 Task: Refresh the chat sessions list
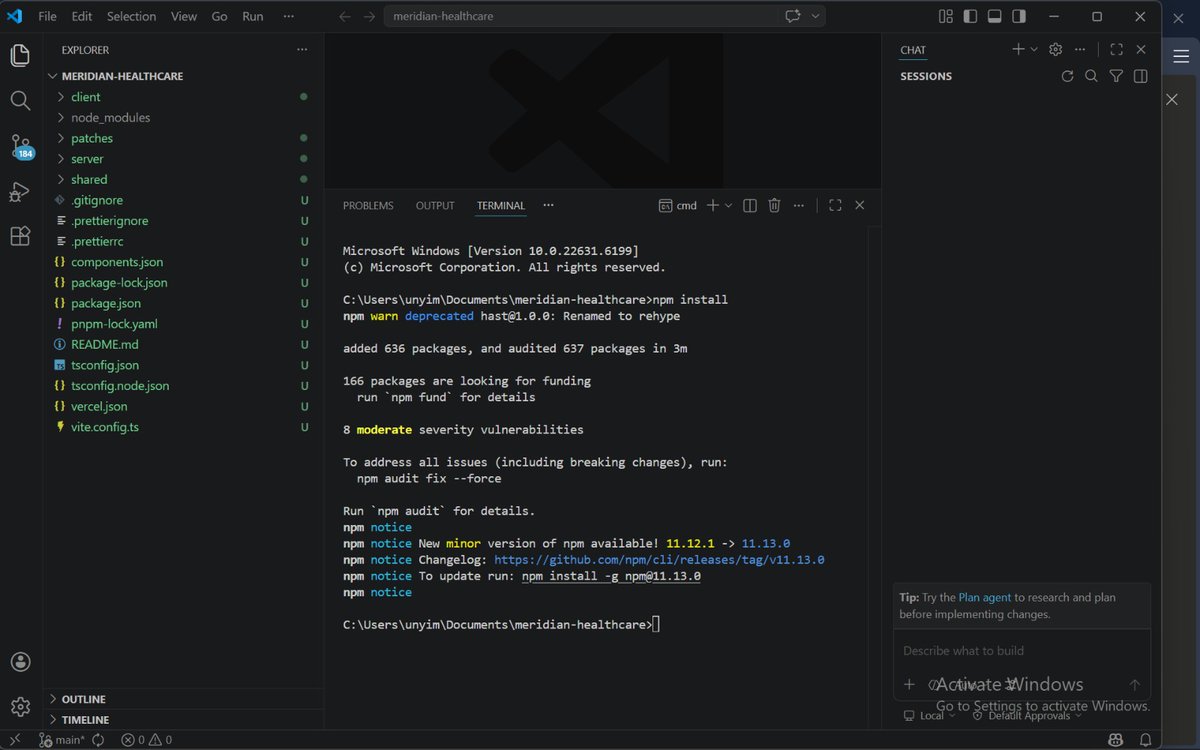[1067, 76]
